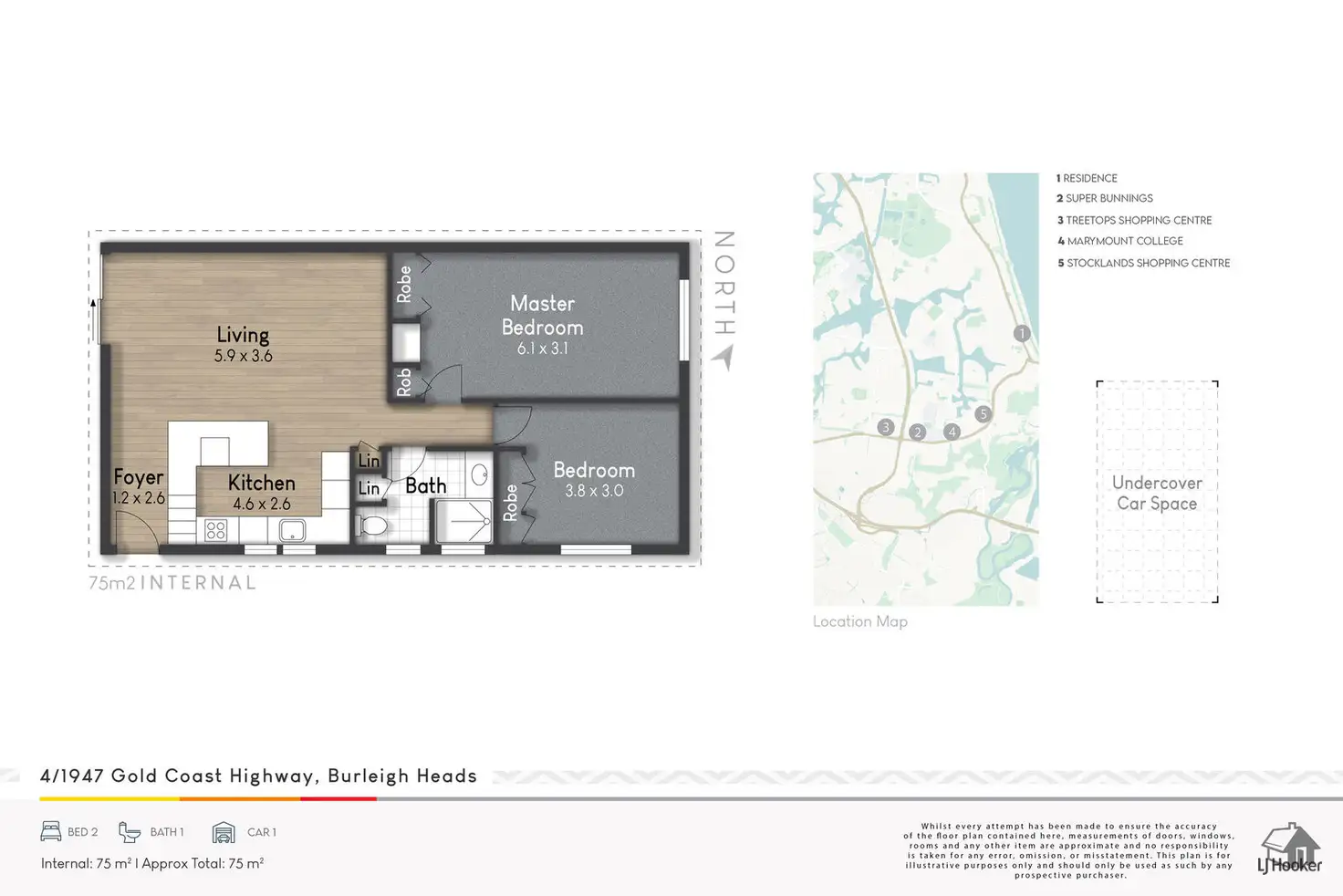Click the Treetops Shopping Centre legend entry
Screen dimensions: 1343x896
[x=1134, y=221]
